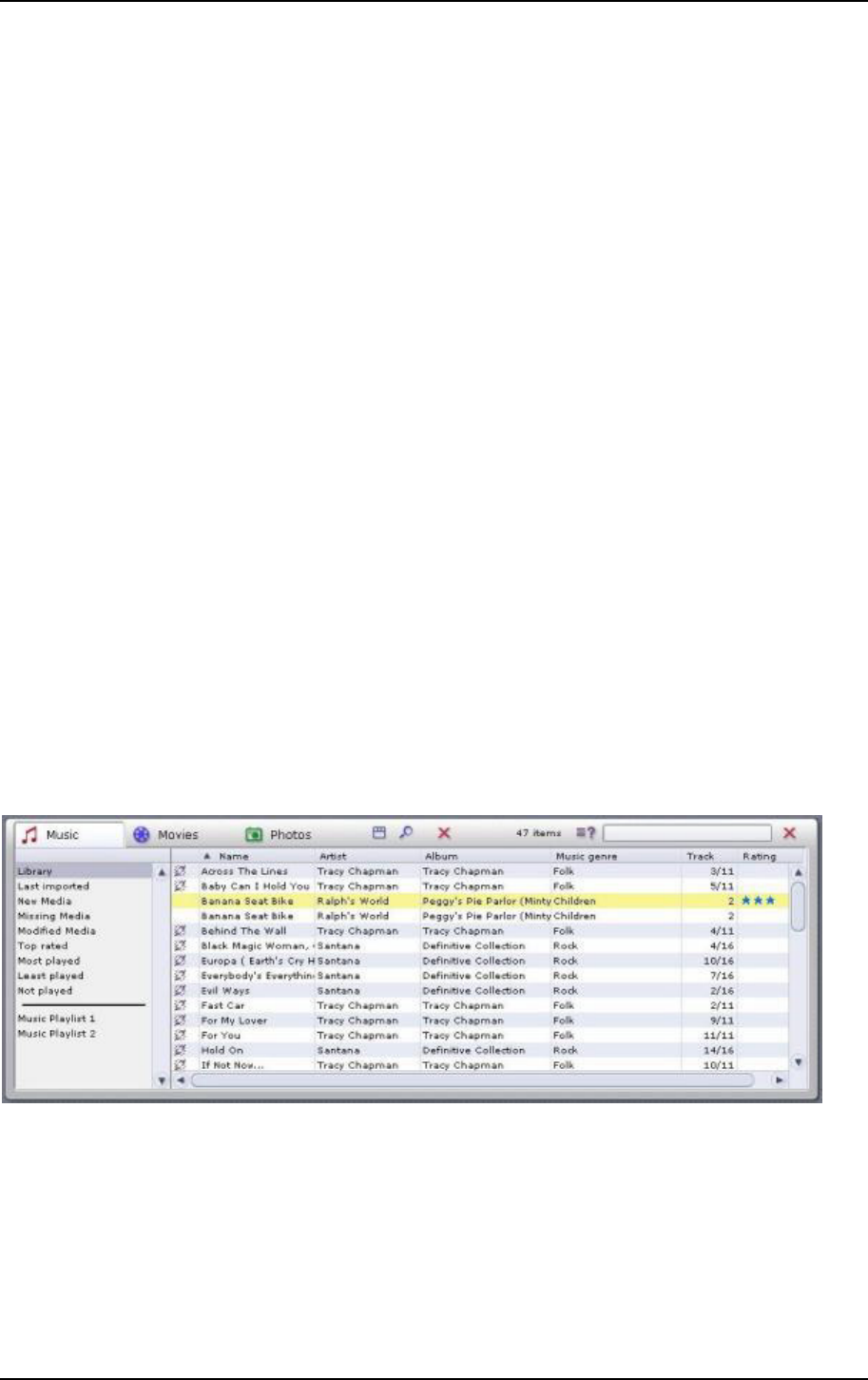Click the track list horizontal scrollbar

click(x=473, y=1080)
